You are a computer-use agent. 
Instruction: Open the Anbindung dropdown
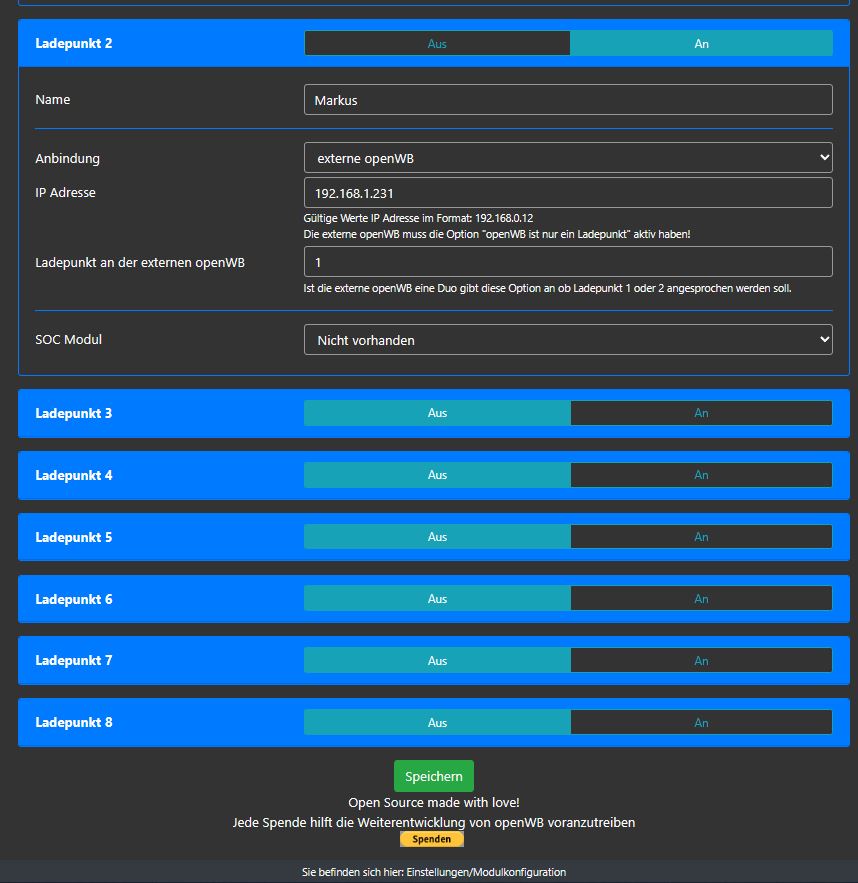point(568,158)
